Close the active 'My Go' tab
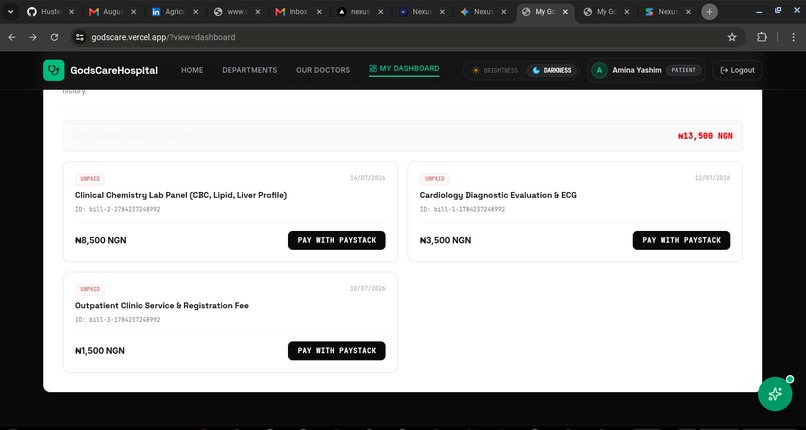The height and width of the screenshot is (430, 806). (x=565, y=12)
